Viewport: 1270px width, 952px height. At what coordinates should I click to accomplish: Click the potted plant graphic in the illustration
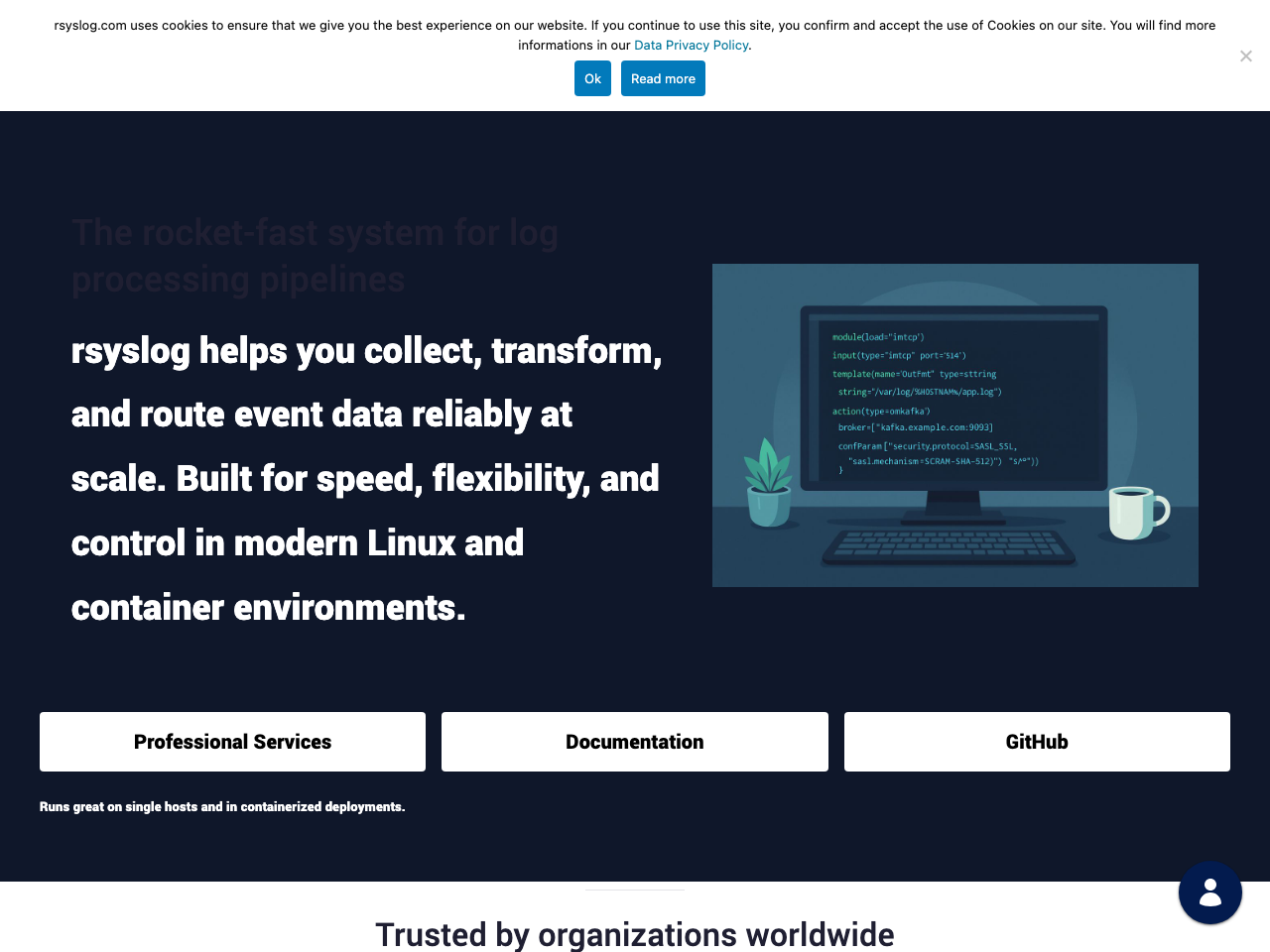click(x=769, y=486)
